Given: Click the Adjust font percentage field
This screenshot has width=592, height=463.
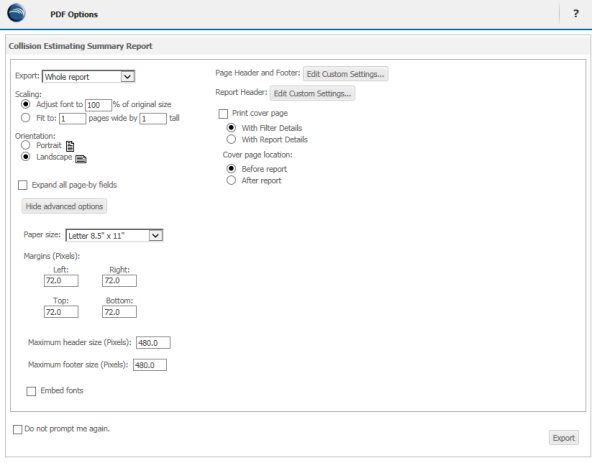Looking at the screenshot, I should click(99, 105).
